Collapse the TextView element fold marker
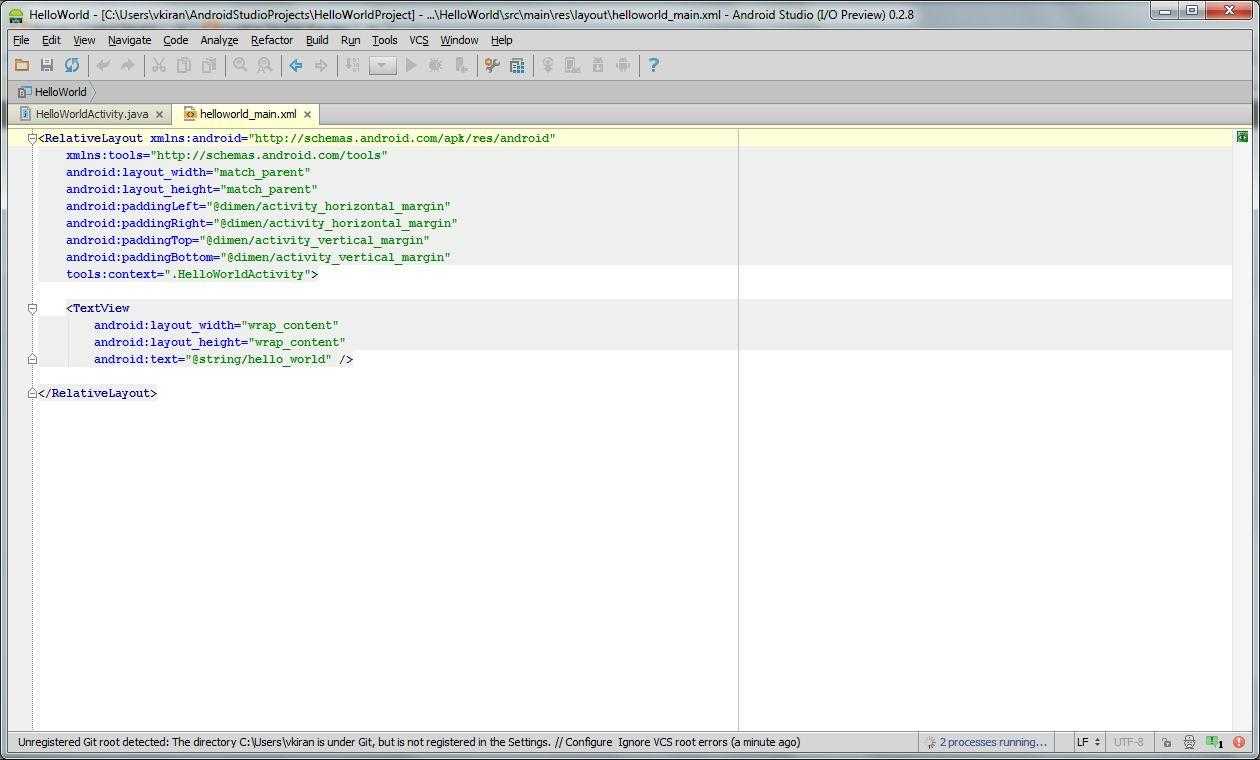This screenshot has width=1260, height=760. [32, 308]
